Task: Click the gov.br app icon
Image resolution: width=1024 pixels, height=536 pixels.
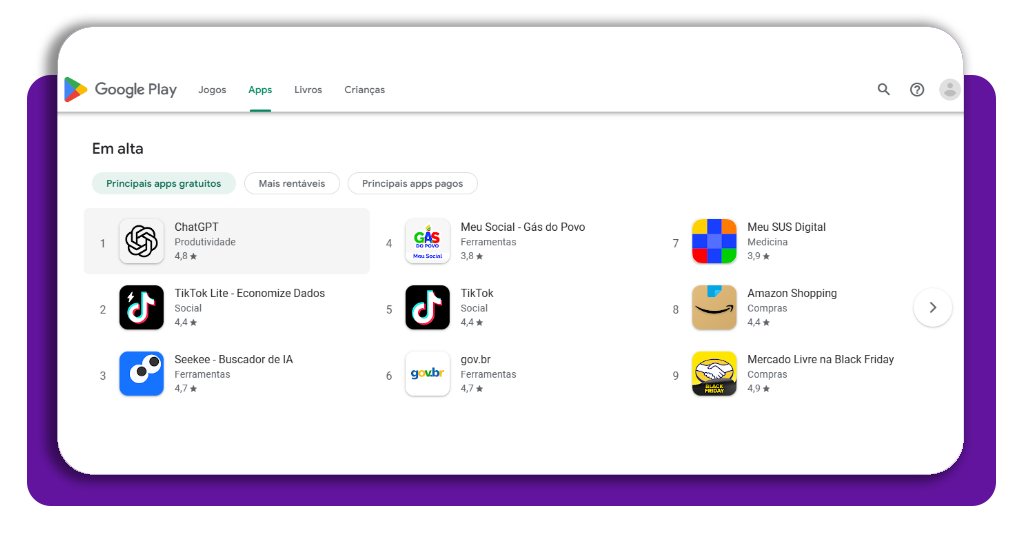Action: point(428,373)
